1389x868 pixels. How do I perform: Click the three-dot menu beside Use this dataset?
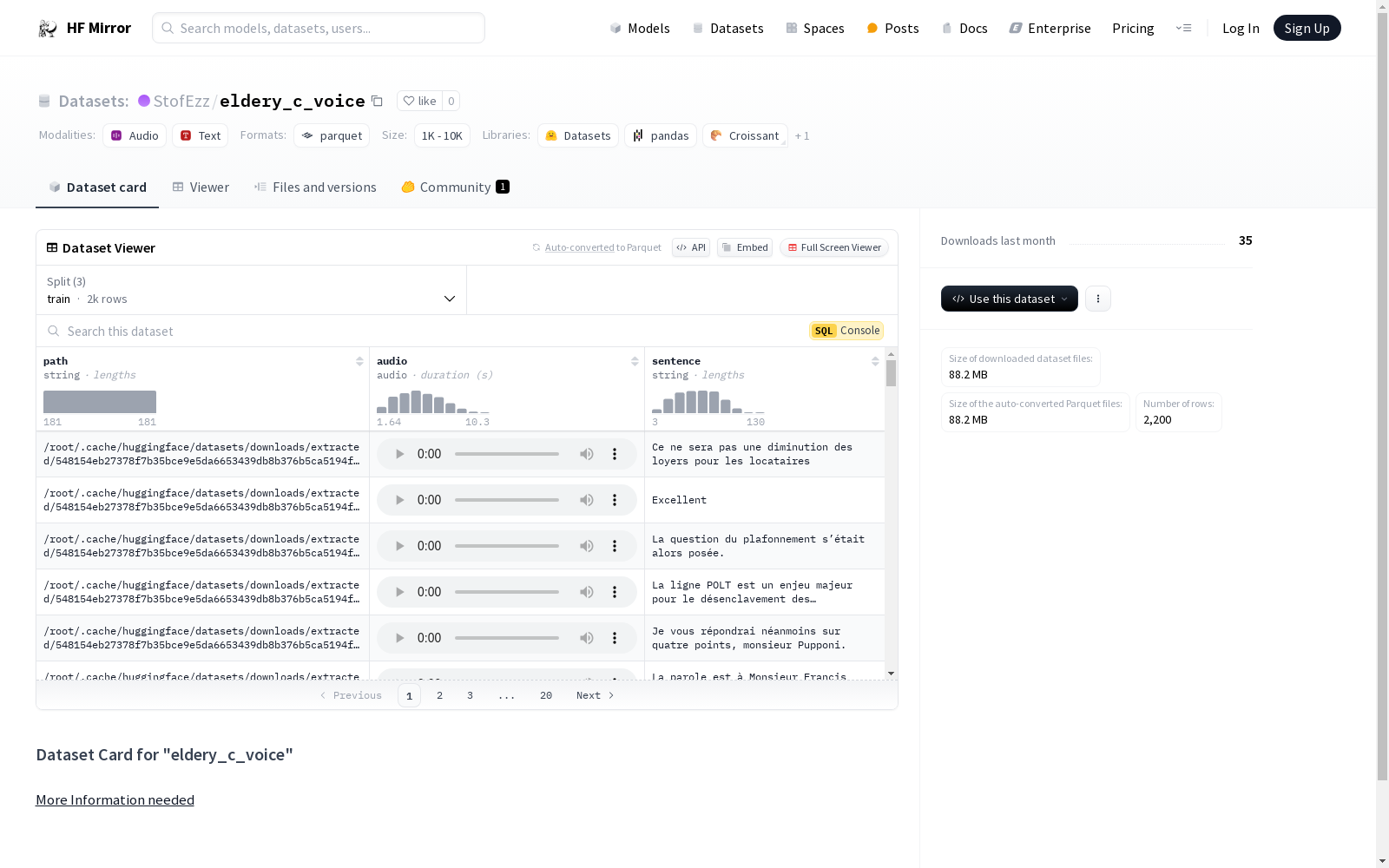click(x=1098, y=299)
